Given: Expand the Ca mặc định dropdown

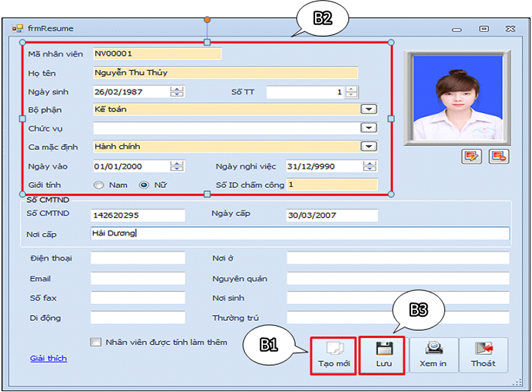Looking at the screenshot, I should pos(369,146).
